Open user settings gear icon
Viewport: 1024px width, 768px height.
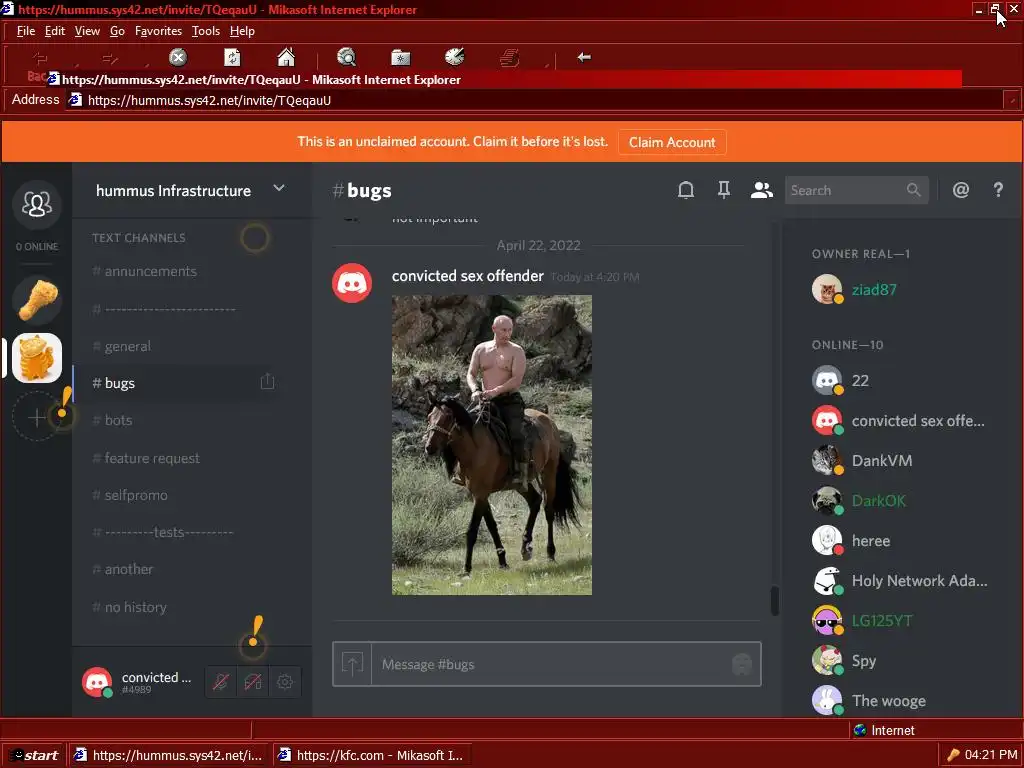click(x=285, y=682)
